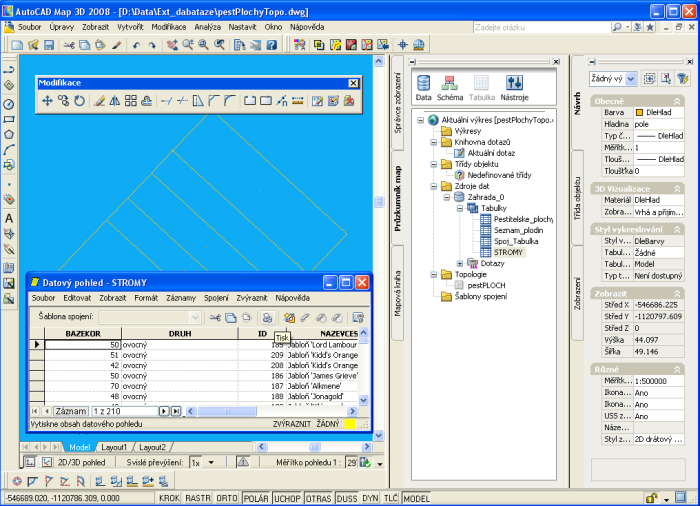Toggle UCHOP object snap in status bar

(x=287, y=498)
